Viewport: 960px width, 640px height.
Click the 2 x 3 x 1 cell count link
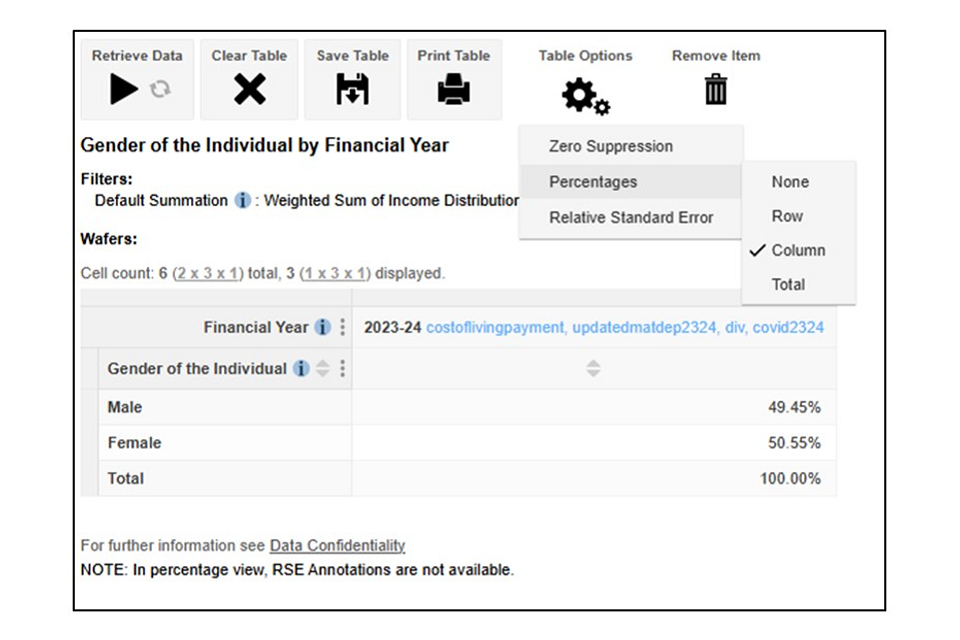pyautogui.click(x=206, y=273)
